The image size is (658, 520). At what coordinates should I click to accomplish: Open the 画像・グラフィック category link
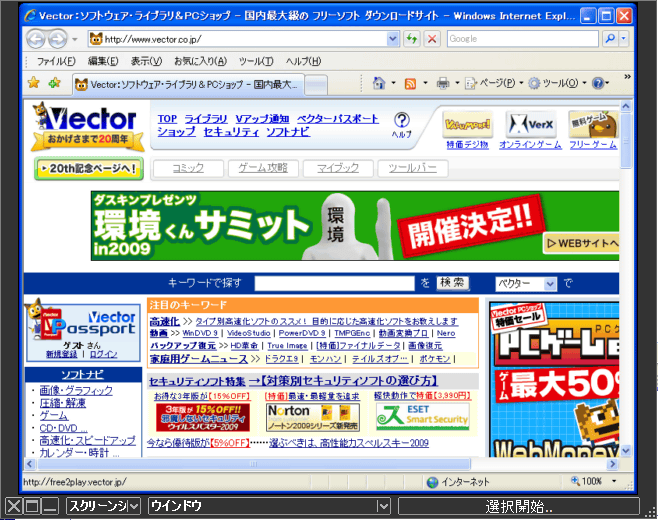click(76, 390)
